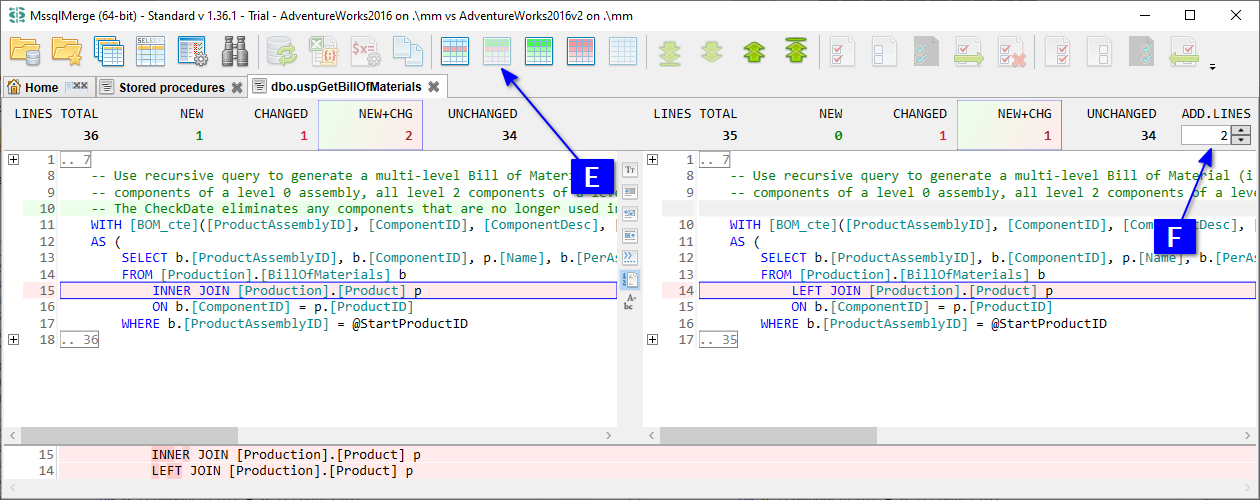The height and width of the screenshot is (500, 1260).
Task: Go to previous difference up arrow
Action: (754, 51)
